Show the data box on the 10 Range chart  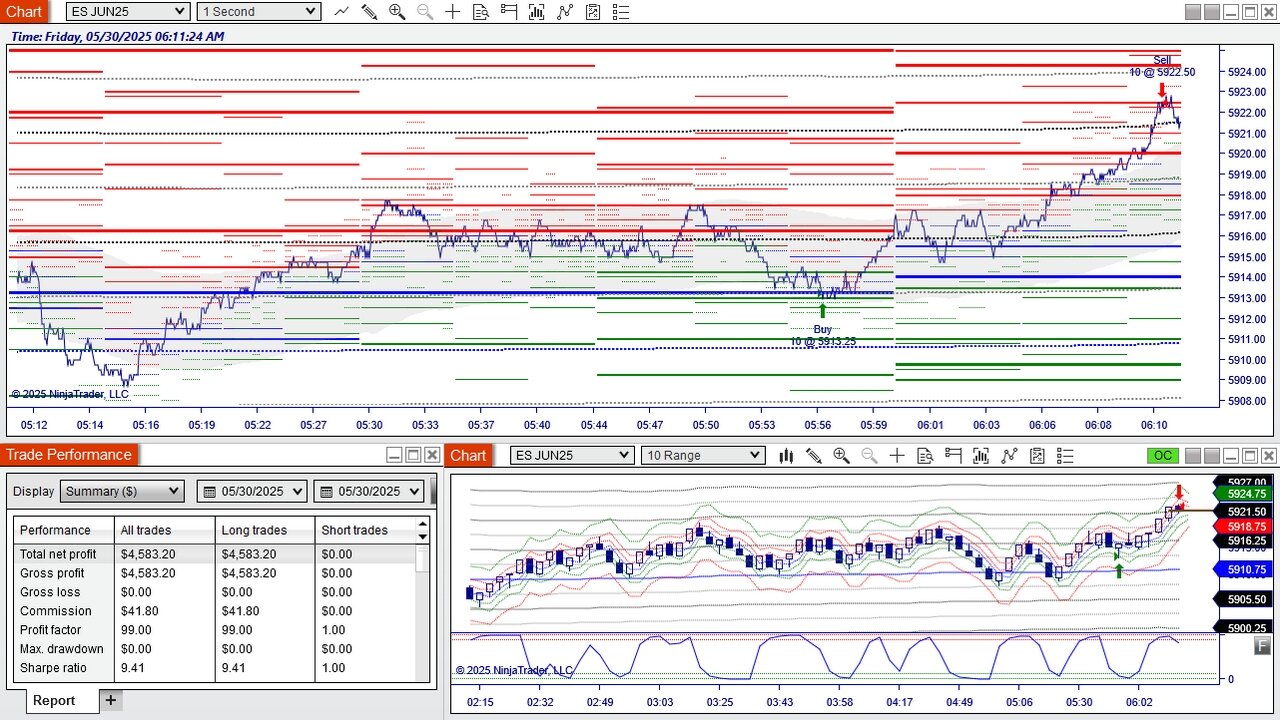pos(925,455)
